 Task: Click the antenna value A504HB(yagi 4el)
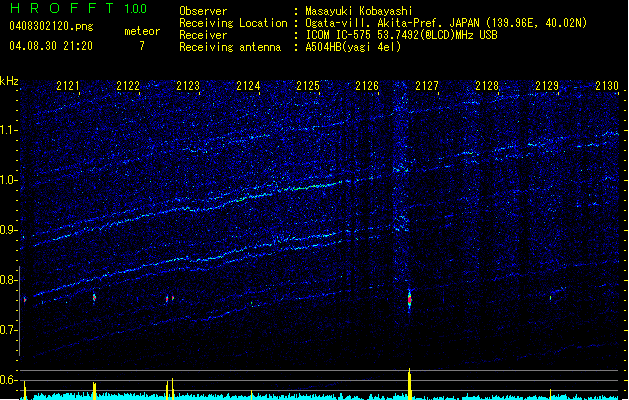click(353, 47)
